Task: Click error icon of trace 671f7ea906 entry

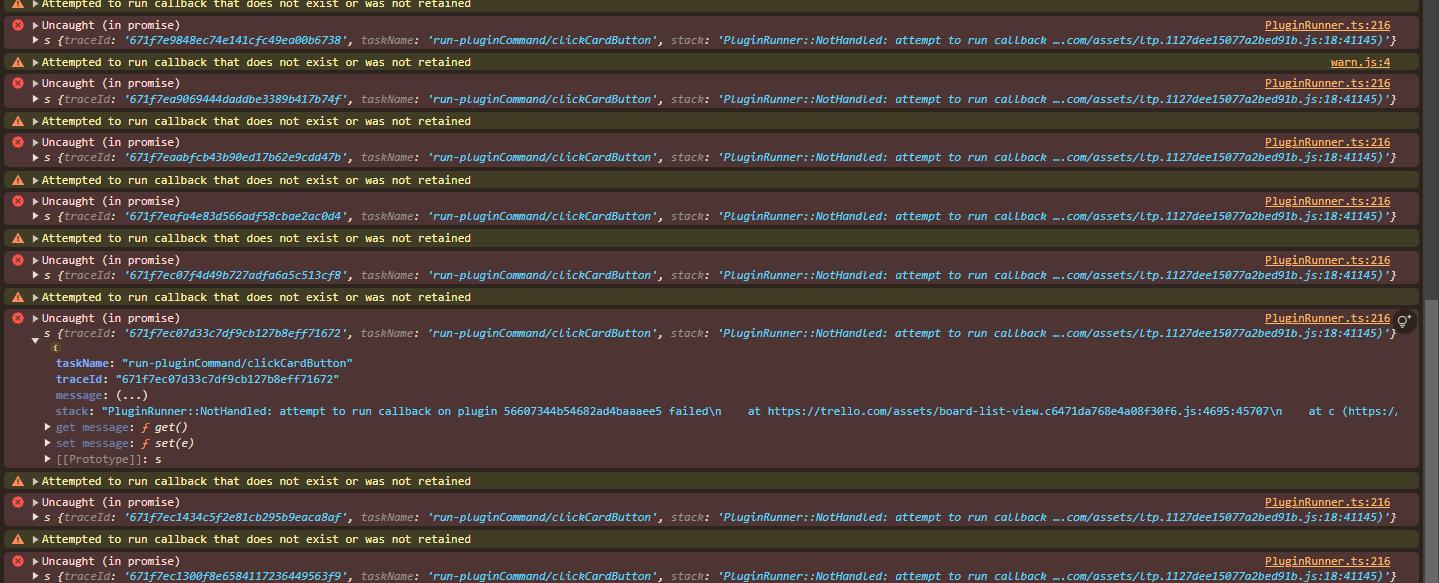Action: pyautogui.click(x=17, y=84)
